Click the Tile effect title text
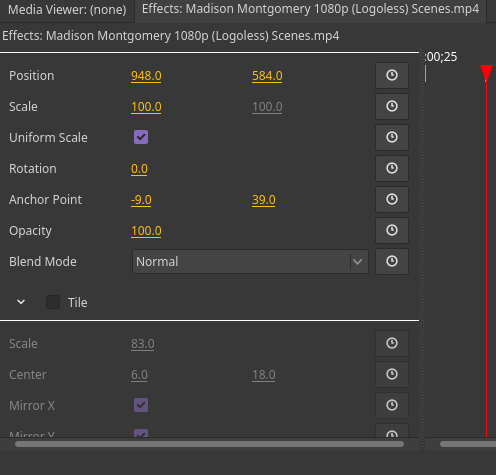Image resolution: width=496 pixels, height=475 pixels. coord(78,303)
